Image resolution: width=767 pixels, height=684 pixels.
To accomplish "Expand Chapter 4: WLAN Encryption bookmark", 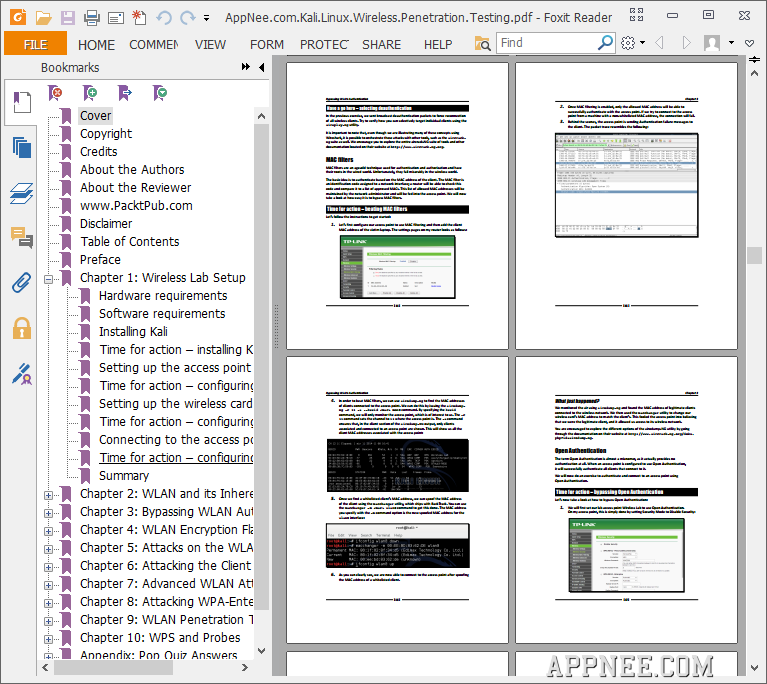I will coord(48,531).
